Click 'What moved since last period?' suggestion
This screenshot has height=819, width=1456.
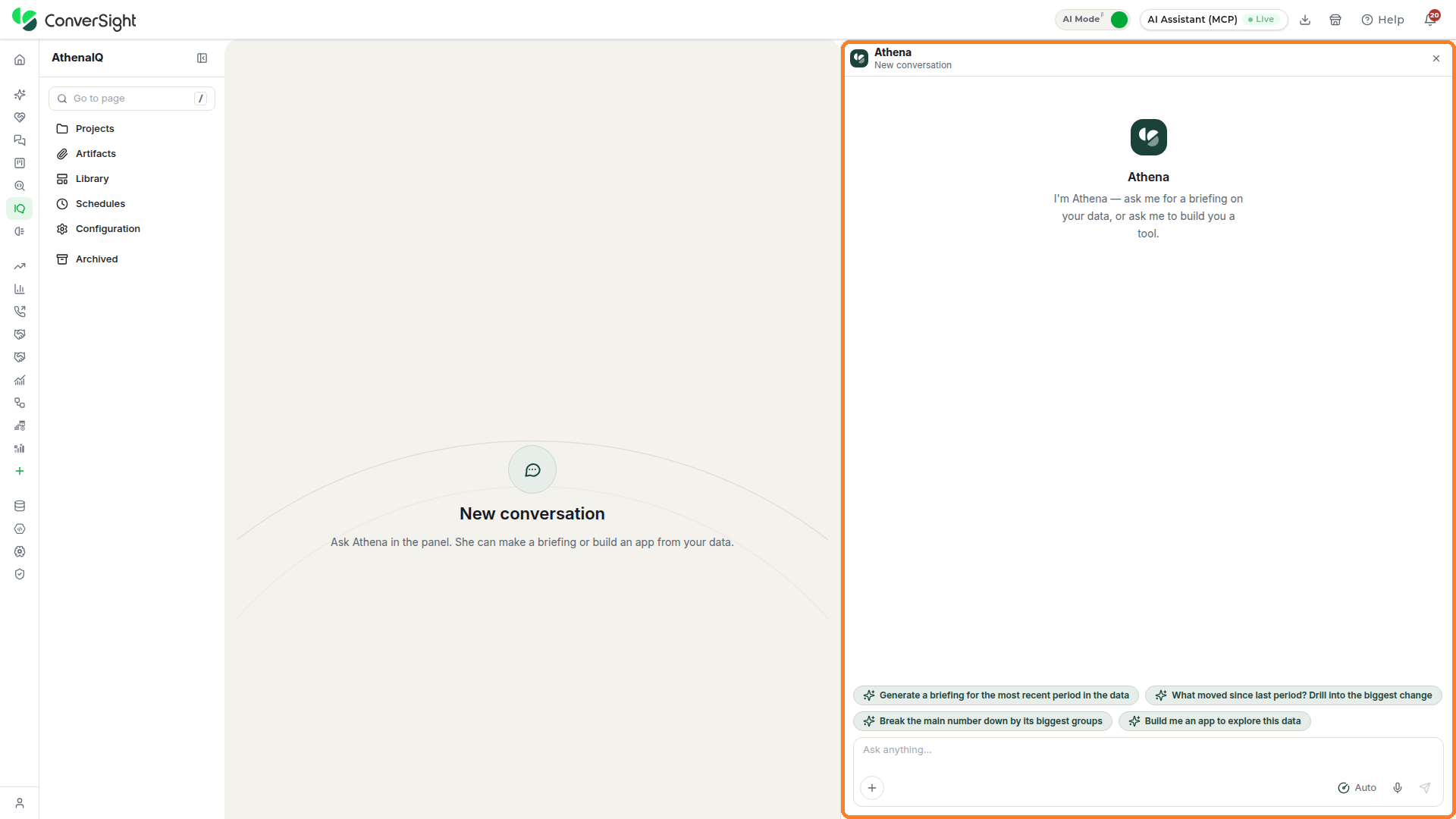[x=1293, y=695]
